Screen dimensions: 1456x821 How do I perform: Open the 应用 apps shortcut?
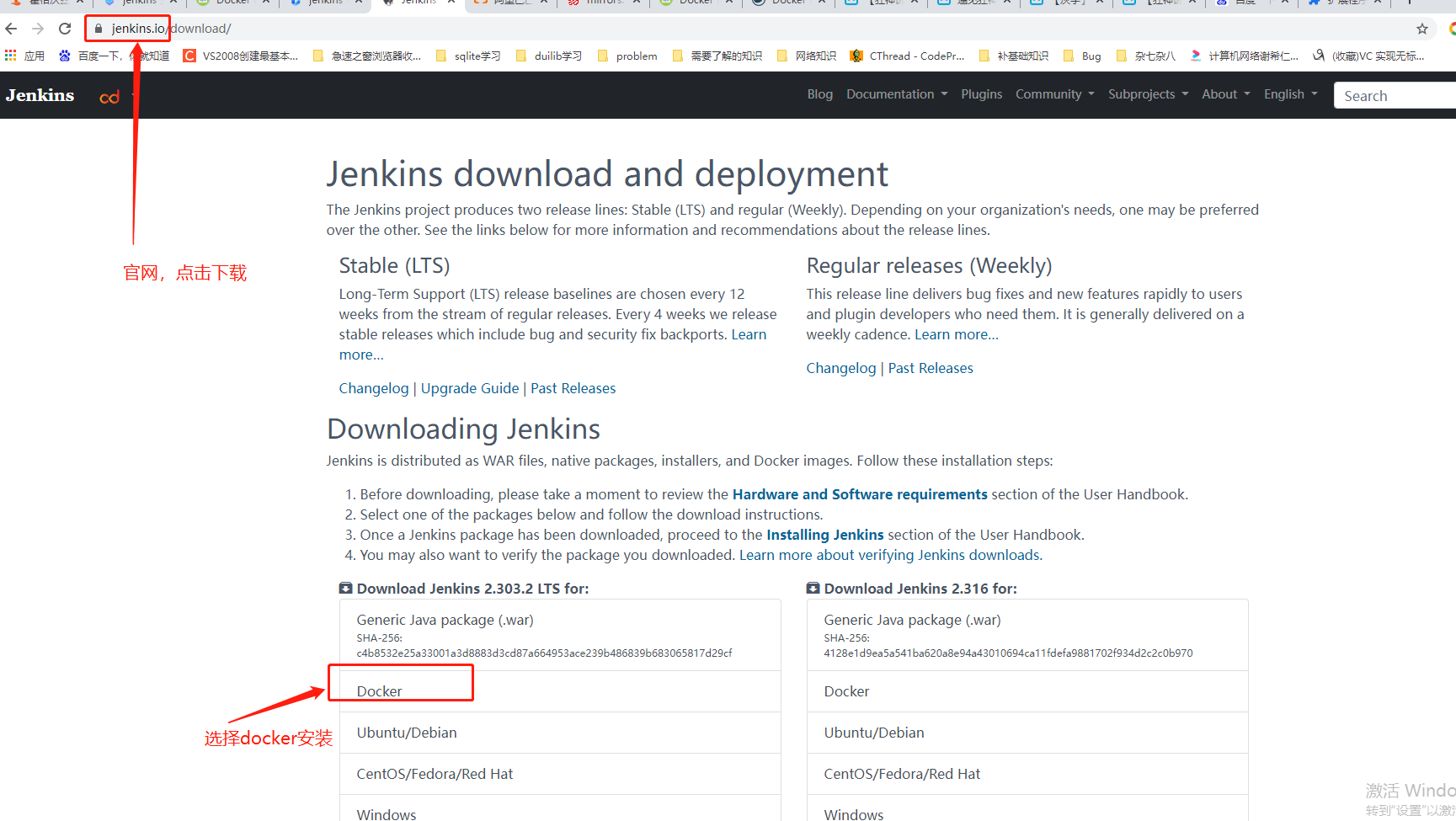(x=24, y=56)
